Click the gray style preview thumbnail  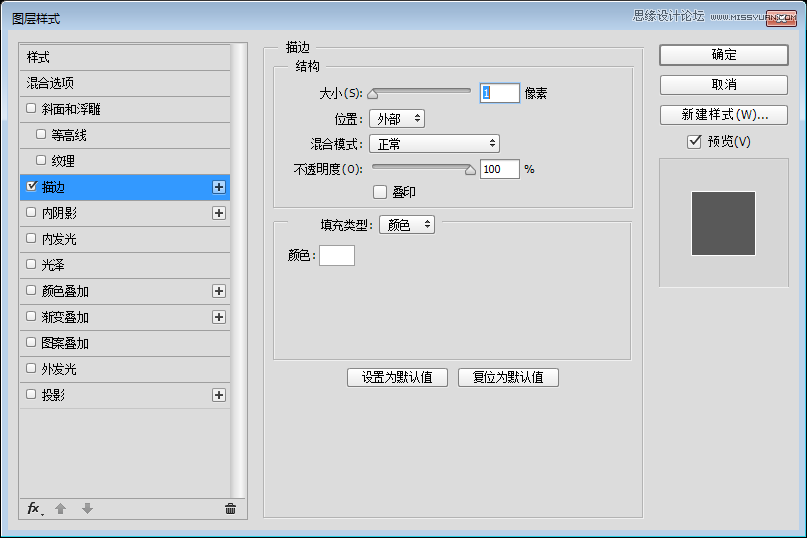point(723,223)
